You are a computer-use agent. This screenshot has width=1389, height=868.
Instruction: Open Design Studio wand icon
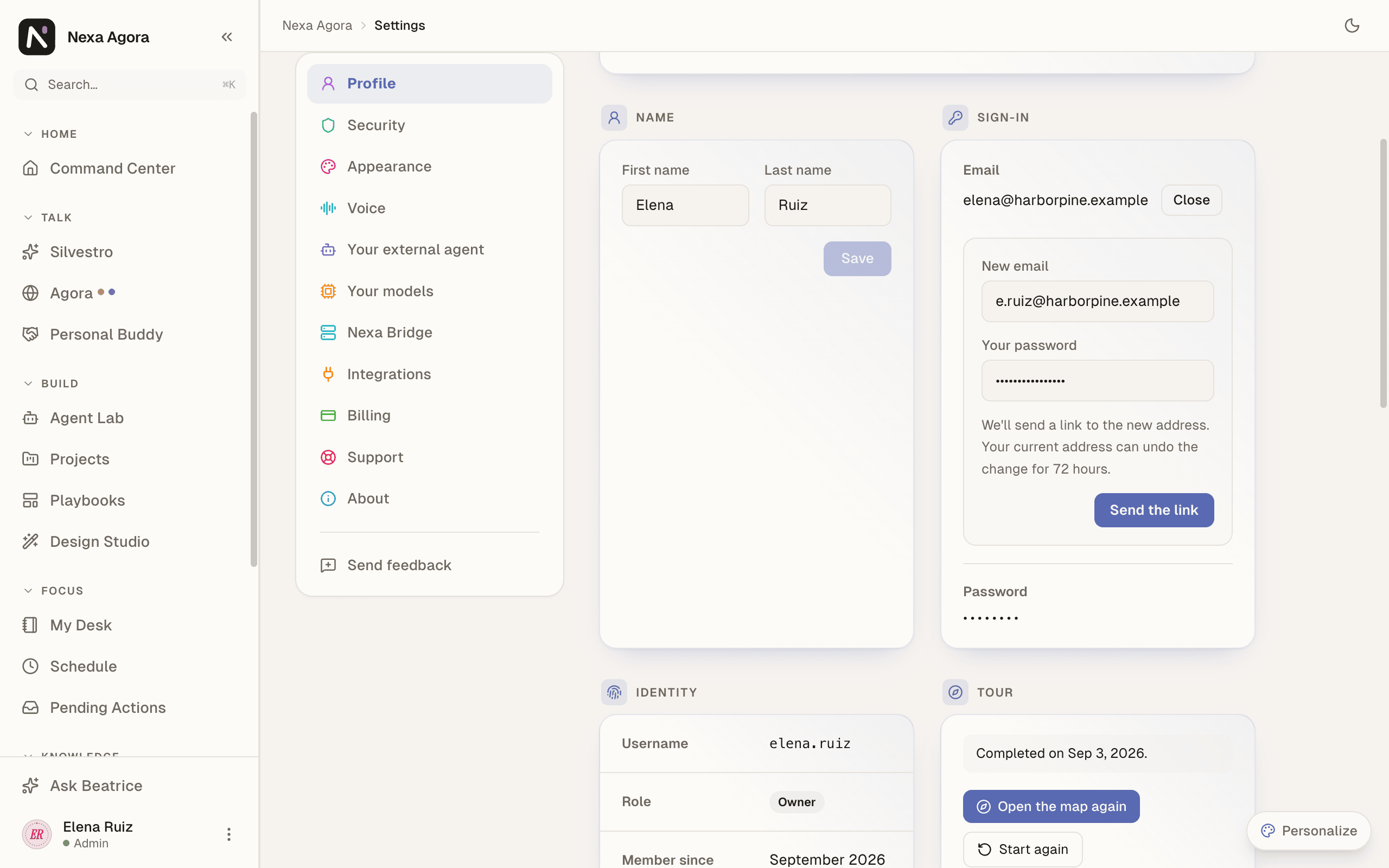pyautogui.click(x=30, y=542)
